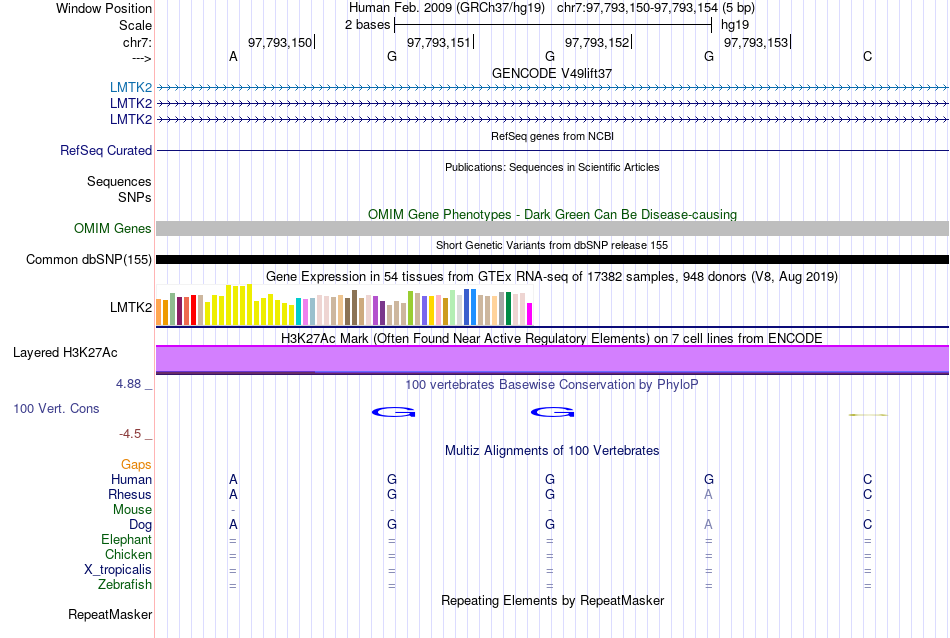Viewport: 950px width, 638px height.
Task: Click position marker 97,793,150
Action: [280, 42]
